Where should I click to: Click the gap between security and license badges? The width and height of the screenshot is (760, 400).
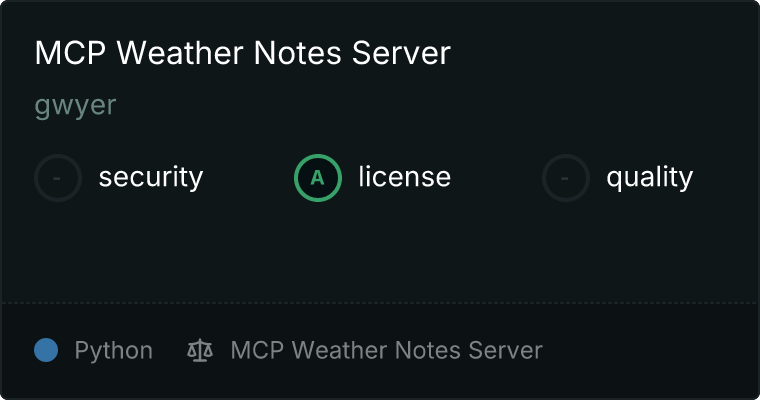pyautogui.click(x=248, y=178)
